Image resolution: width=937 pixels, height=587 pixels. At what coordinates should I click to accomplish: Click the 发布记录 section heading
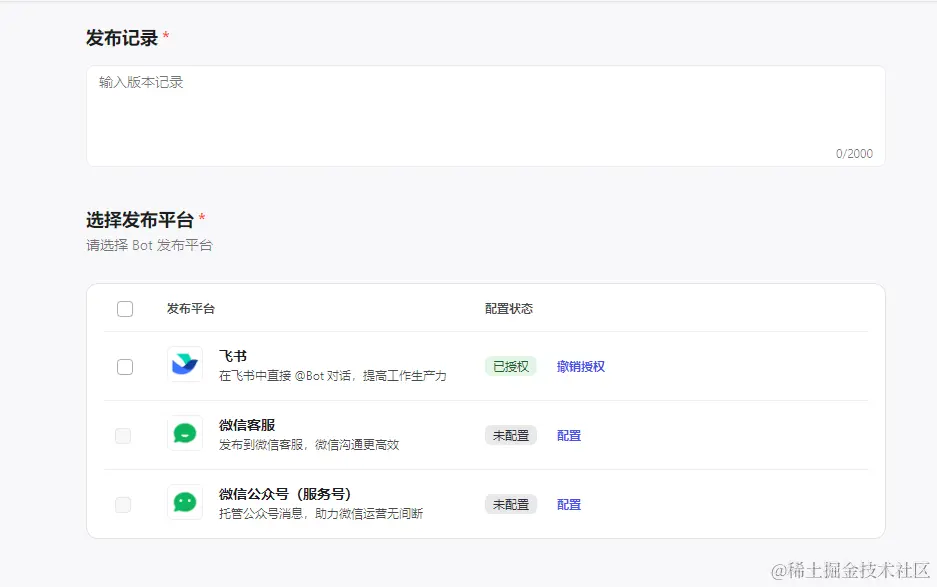pos(122,38)
